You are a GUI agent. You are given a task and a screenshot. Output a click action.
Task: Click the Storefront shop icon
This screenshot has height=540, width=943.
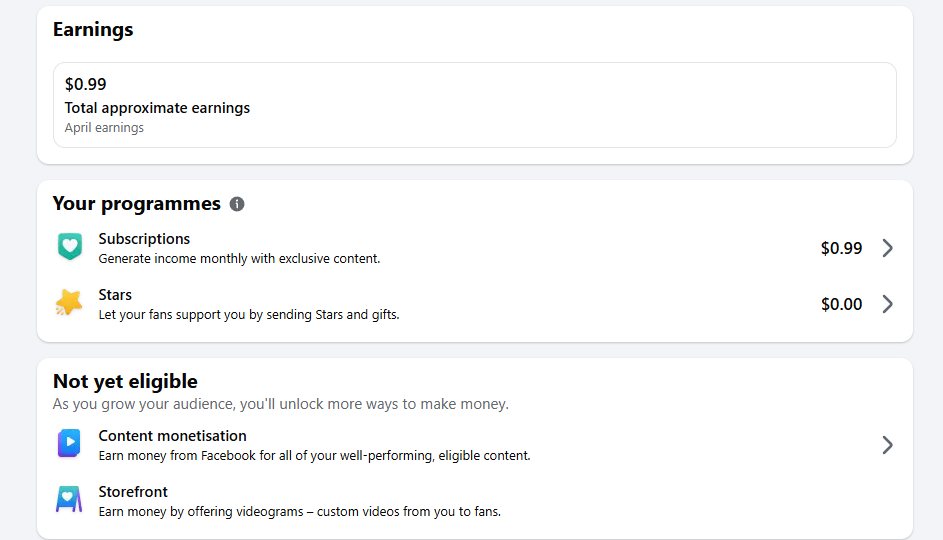(x=69, y=500)
